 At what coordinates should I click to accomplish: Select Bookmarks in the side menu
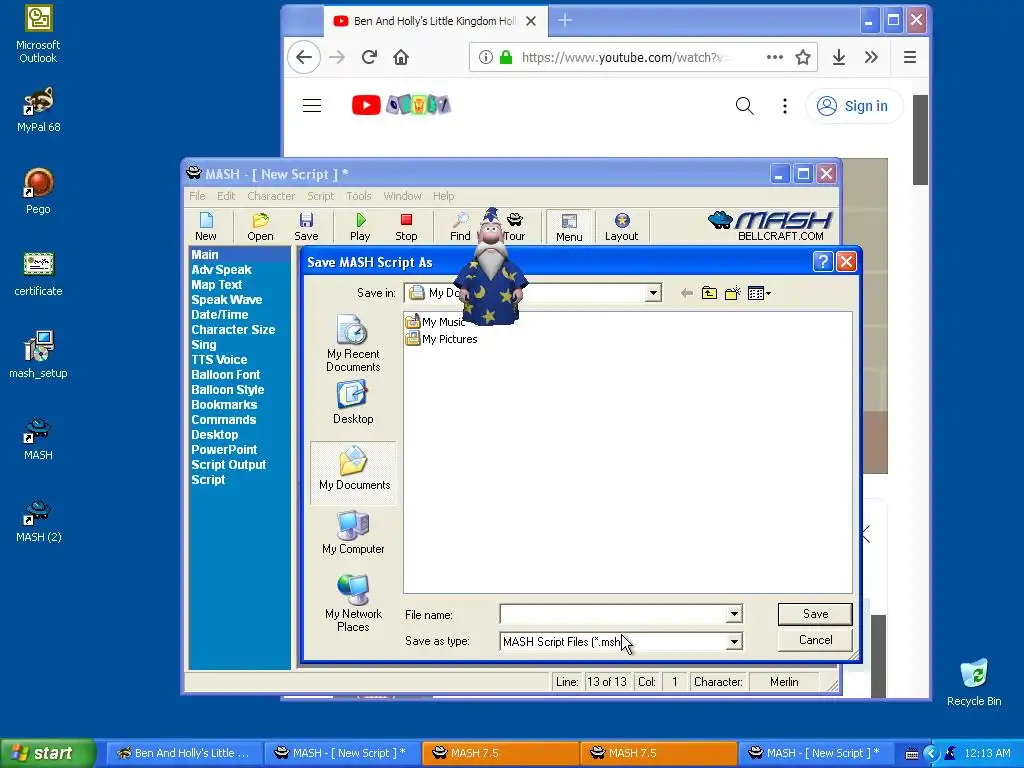(x=224, y=405)
